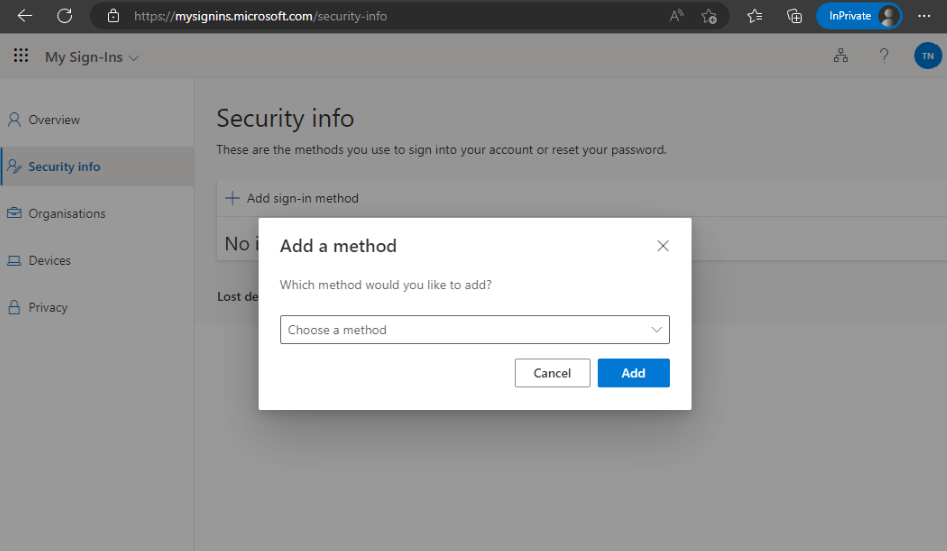Image resolution: width=947 pixels, height=551 pixels.
Task: Click the Cancel button in dialog
Action: pyautogui.click(x=552, y=373)
